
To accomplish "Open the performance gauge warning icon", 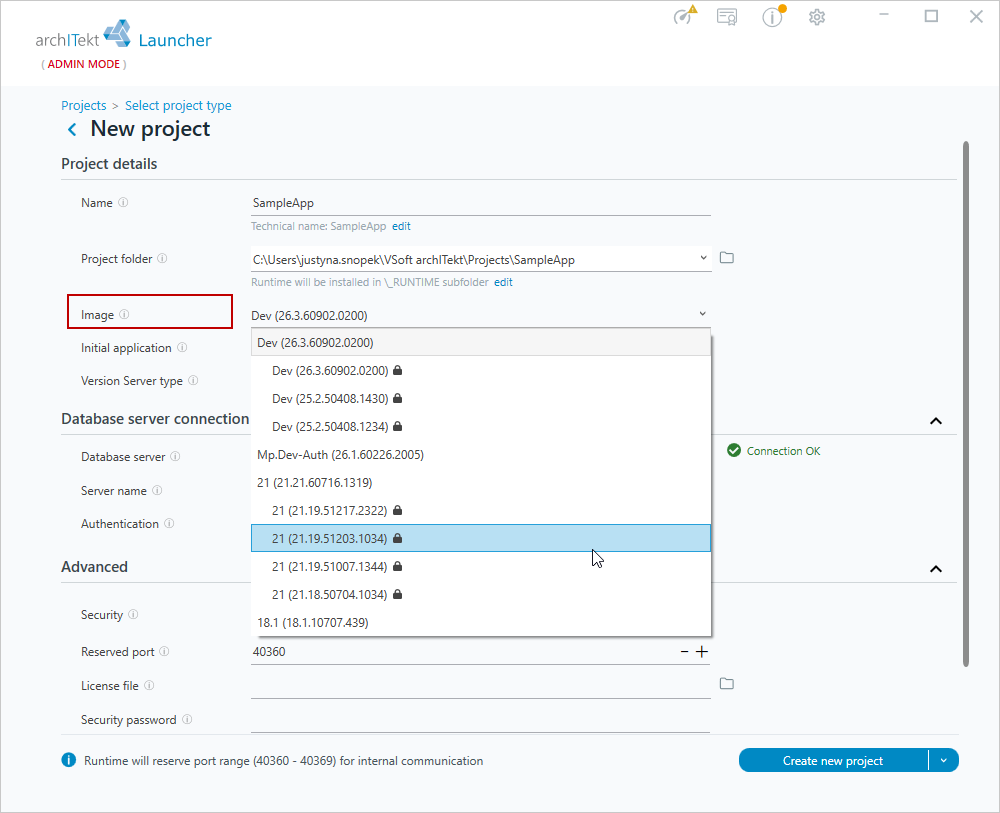I will (684, 15).
